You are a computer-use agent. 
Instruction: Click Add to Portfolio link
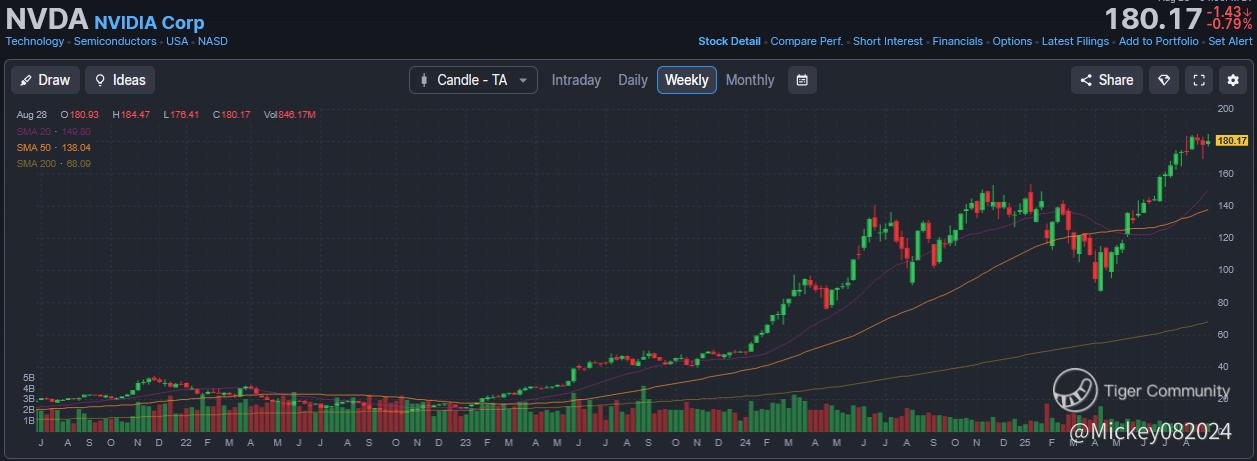(1158, 41)
